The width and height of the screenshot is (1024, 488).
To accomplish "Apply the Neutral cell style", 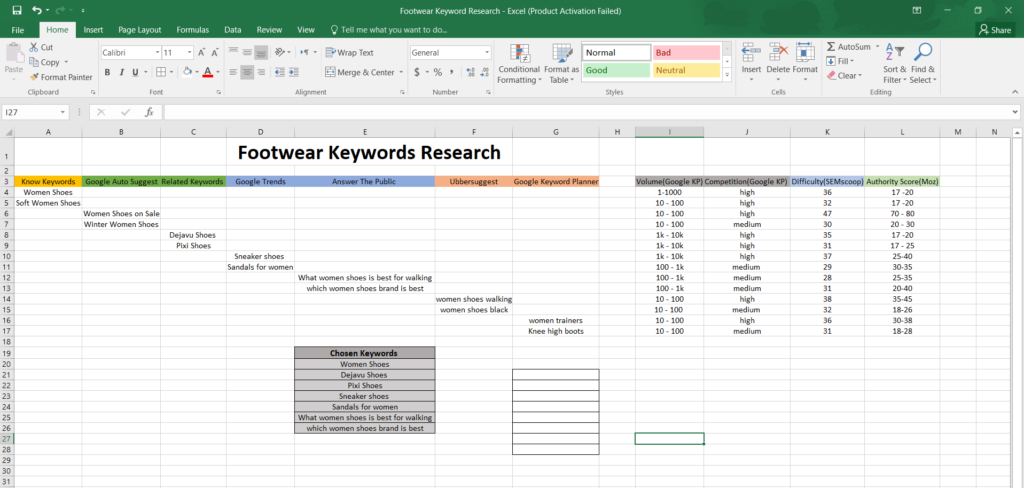I will tap(686, 70).
